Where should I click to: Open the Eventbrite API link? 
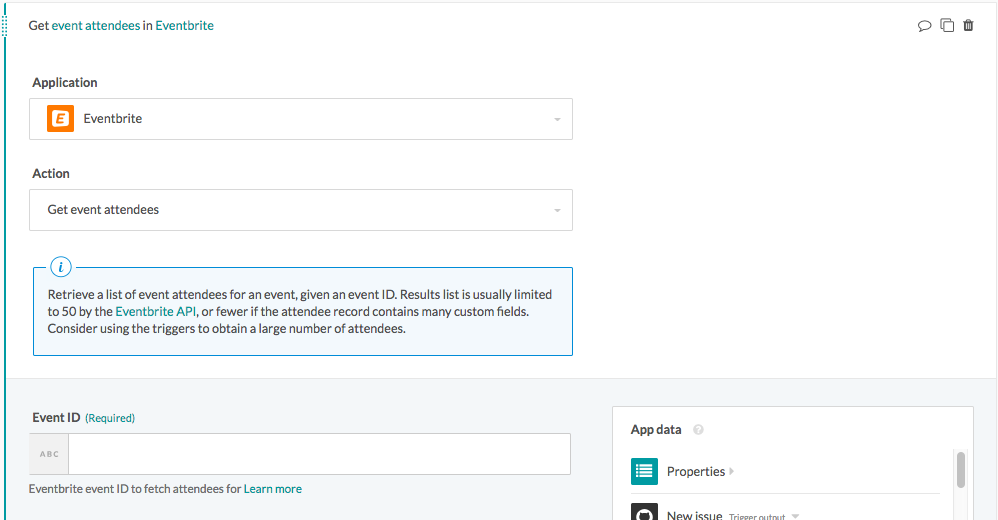156,312
